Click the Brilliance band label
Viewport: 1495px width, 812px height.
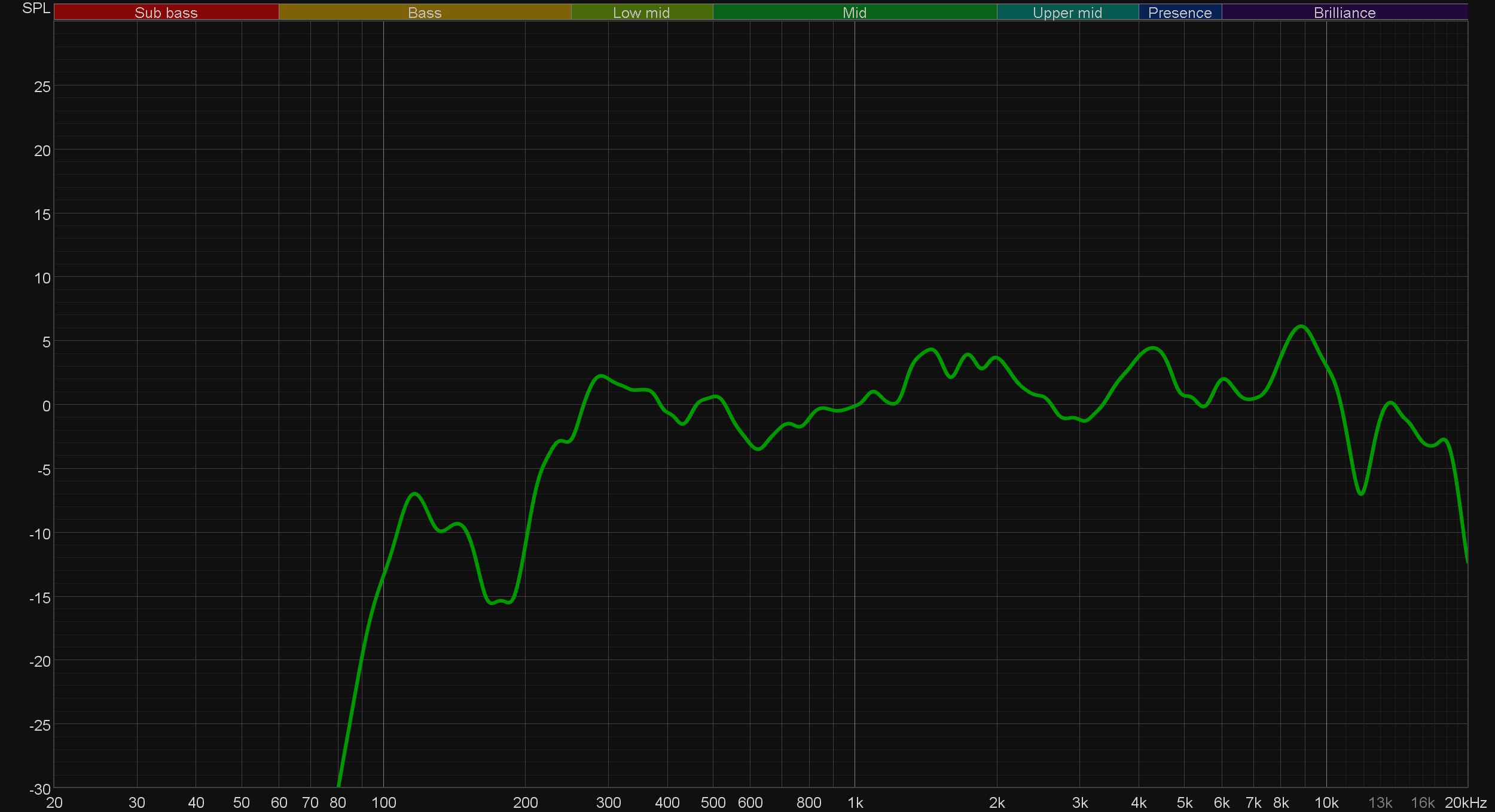click(1344, 13)
